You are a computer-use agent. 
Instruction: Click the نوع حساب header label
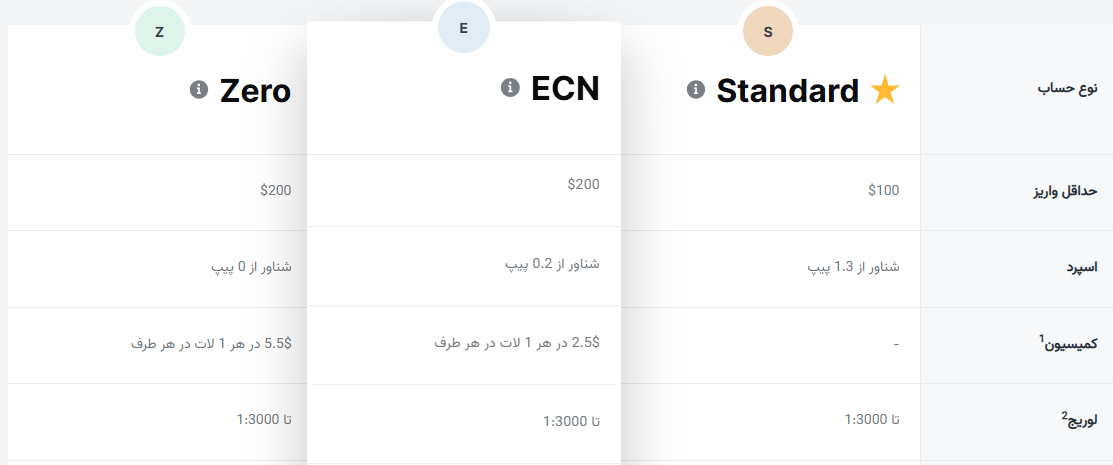[1068, 88]
